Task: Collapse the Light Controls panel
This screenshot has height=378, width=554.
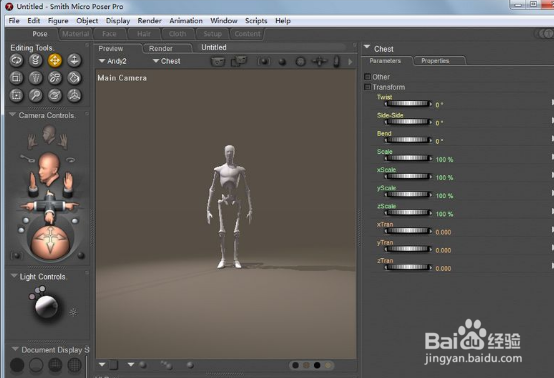Action: 14,276
